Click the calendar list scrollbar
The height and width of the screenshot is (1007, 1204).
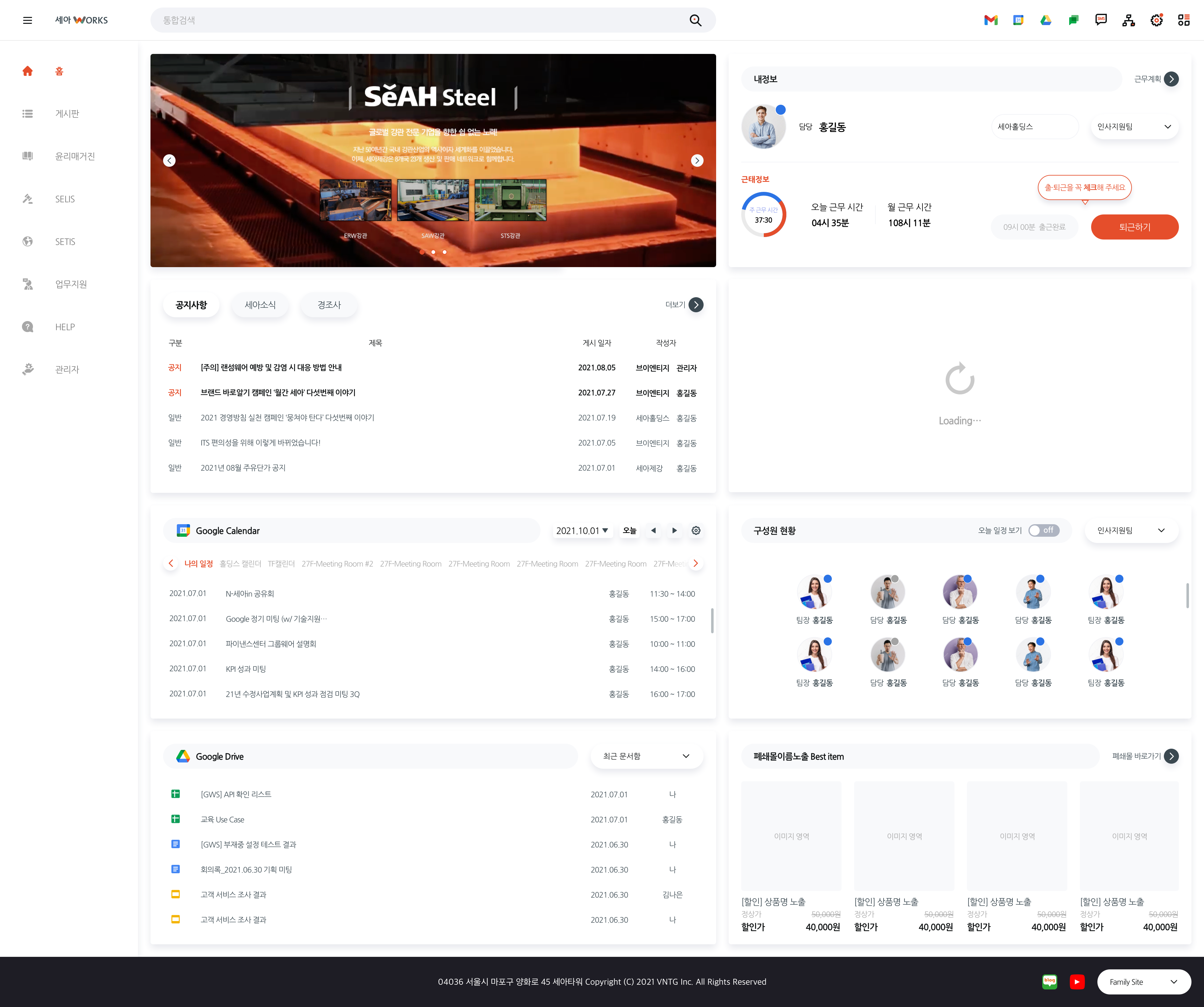coord(712,621)
